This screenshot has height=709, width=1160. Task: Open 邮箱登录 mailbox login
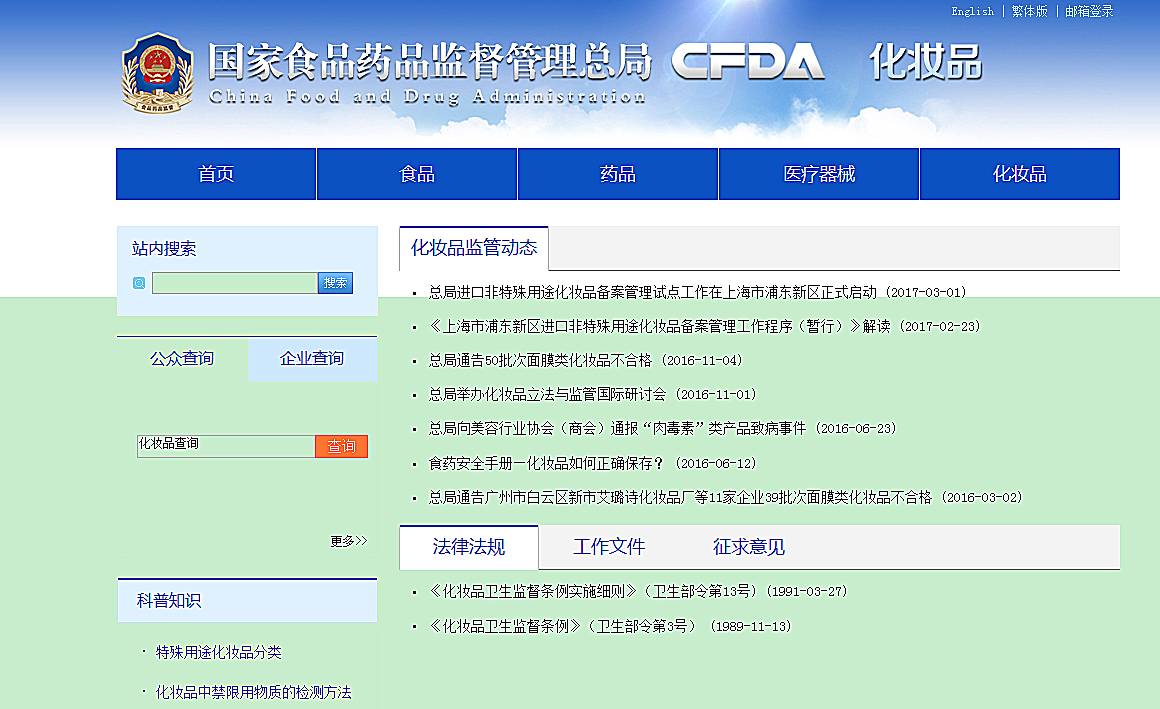pyautogui.click(x=1089, y=11)
